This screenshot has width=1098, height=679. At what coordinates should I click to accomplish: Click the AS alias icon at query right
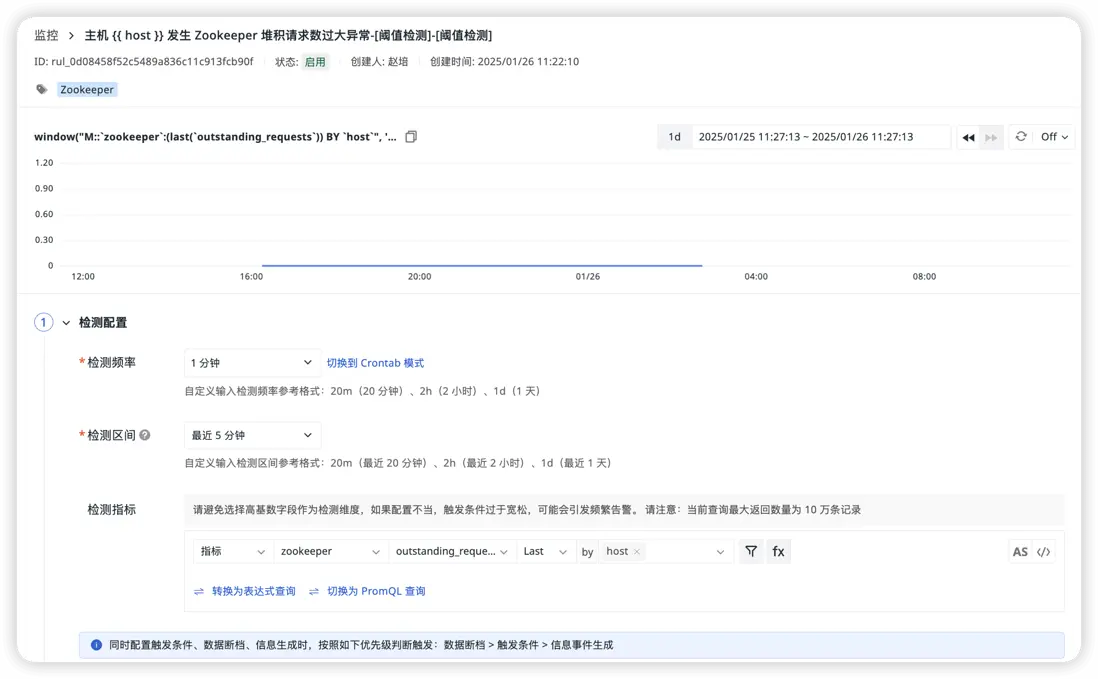tap(1020, 551)
